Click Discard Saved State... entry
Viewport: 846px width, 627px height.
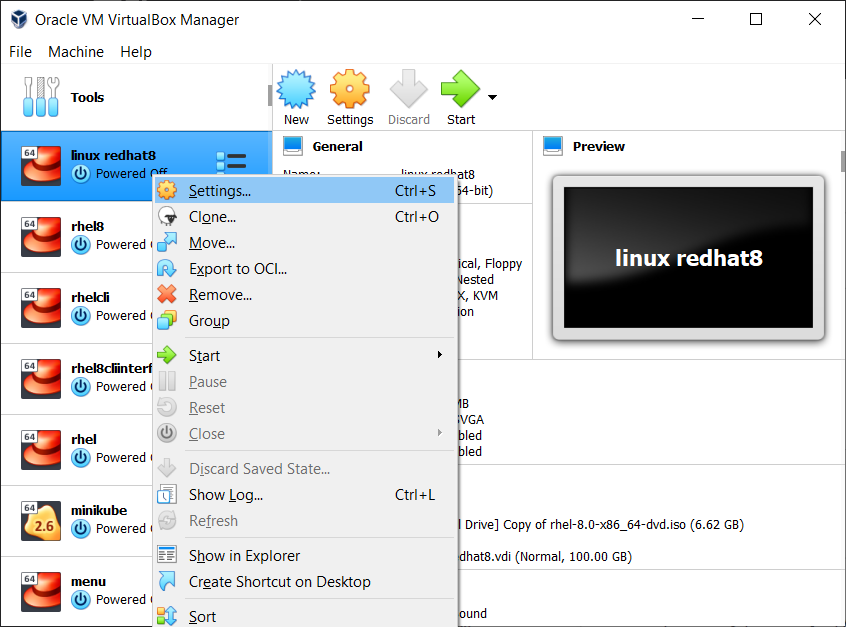[304, 468]
